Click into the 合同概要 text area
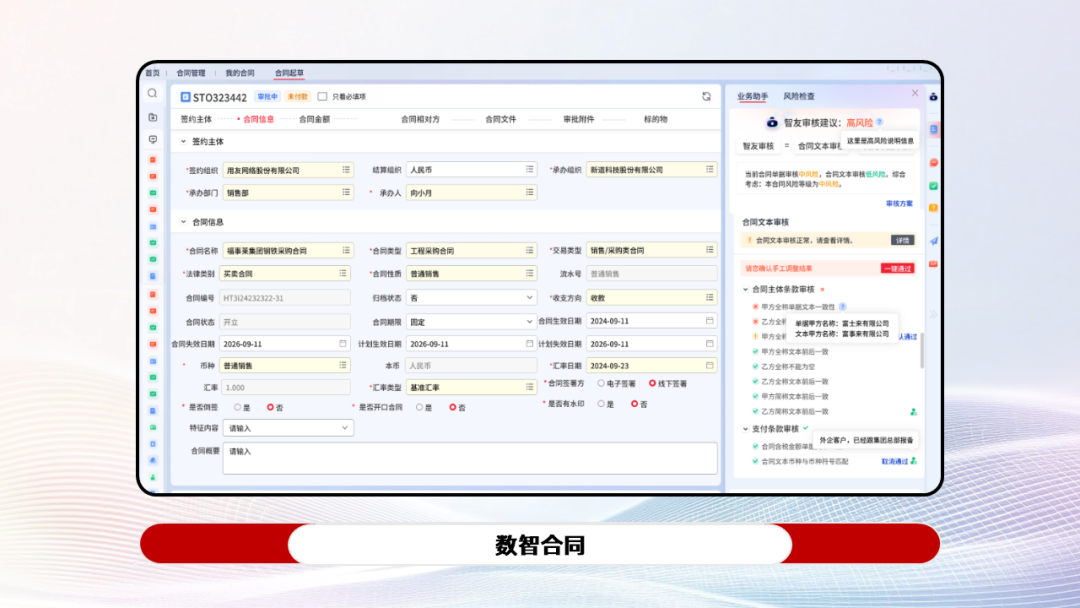Viewport: 1080px width, 608px height. pyautogui.click(x=470, y=458)
